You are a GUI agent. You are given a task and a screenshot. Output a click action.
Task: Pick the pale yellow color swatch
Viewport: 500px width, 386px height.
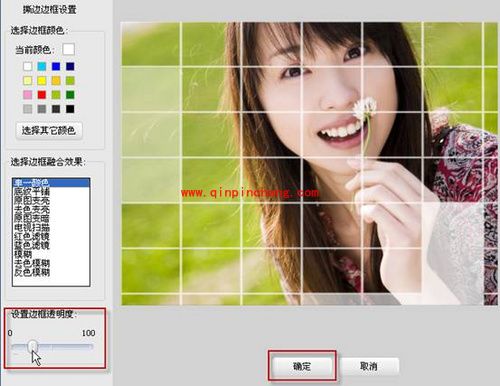[28, 80]
